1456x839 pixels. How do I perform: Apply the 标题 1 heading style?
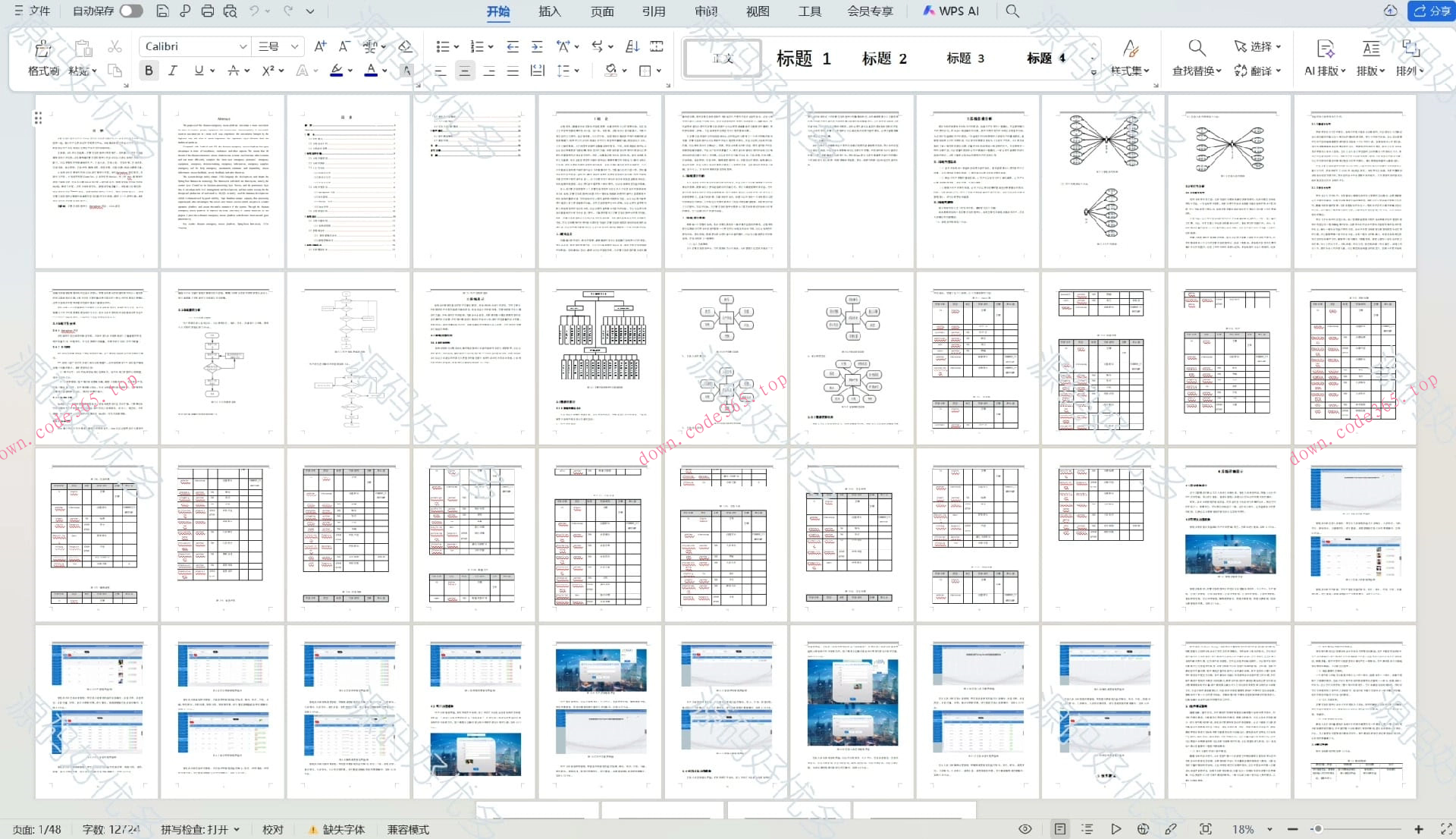pyautogui.click(x=804, y=58)
